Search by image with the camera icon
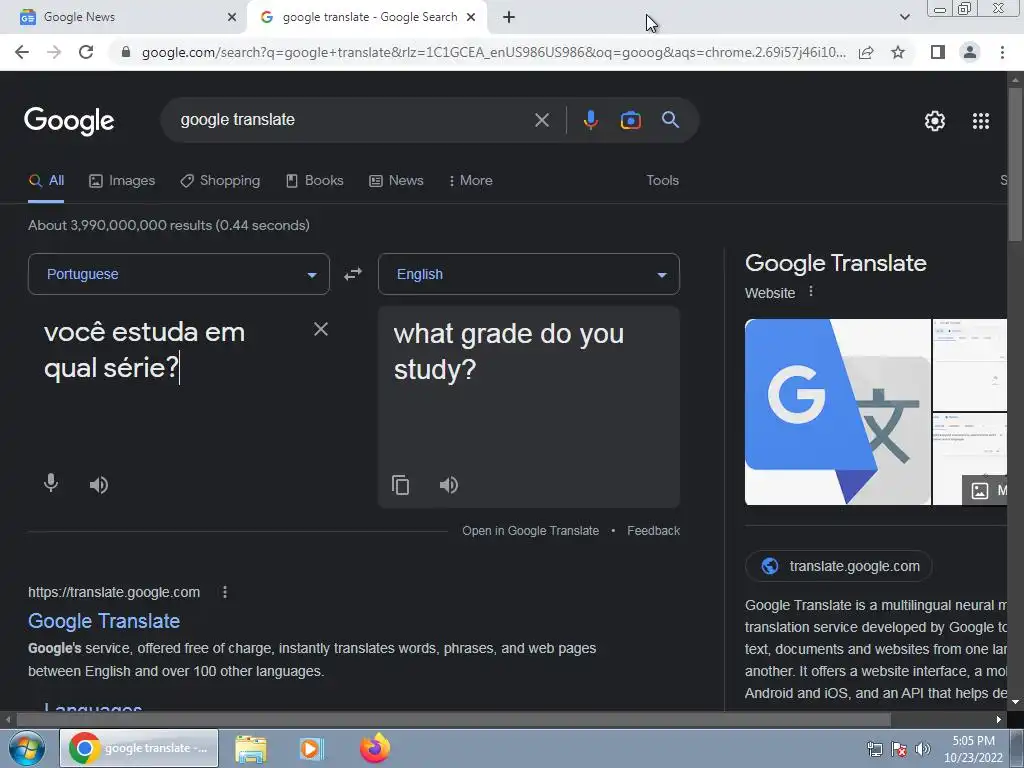 pyautogui.click(x=630, y=120)
